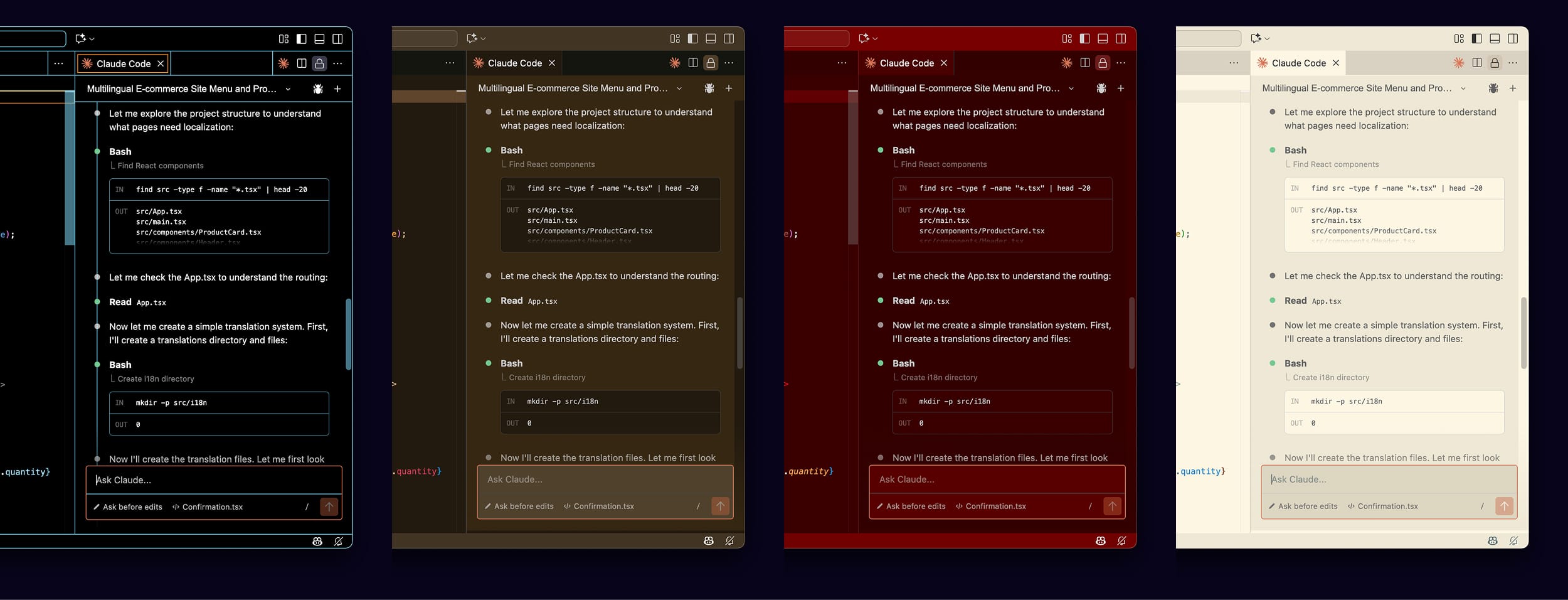This screenshot has height=600, width=1568.
Task: Click chat scrollbar thumb in black-themed panel
Action: [x=348, y=334]
